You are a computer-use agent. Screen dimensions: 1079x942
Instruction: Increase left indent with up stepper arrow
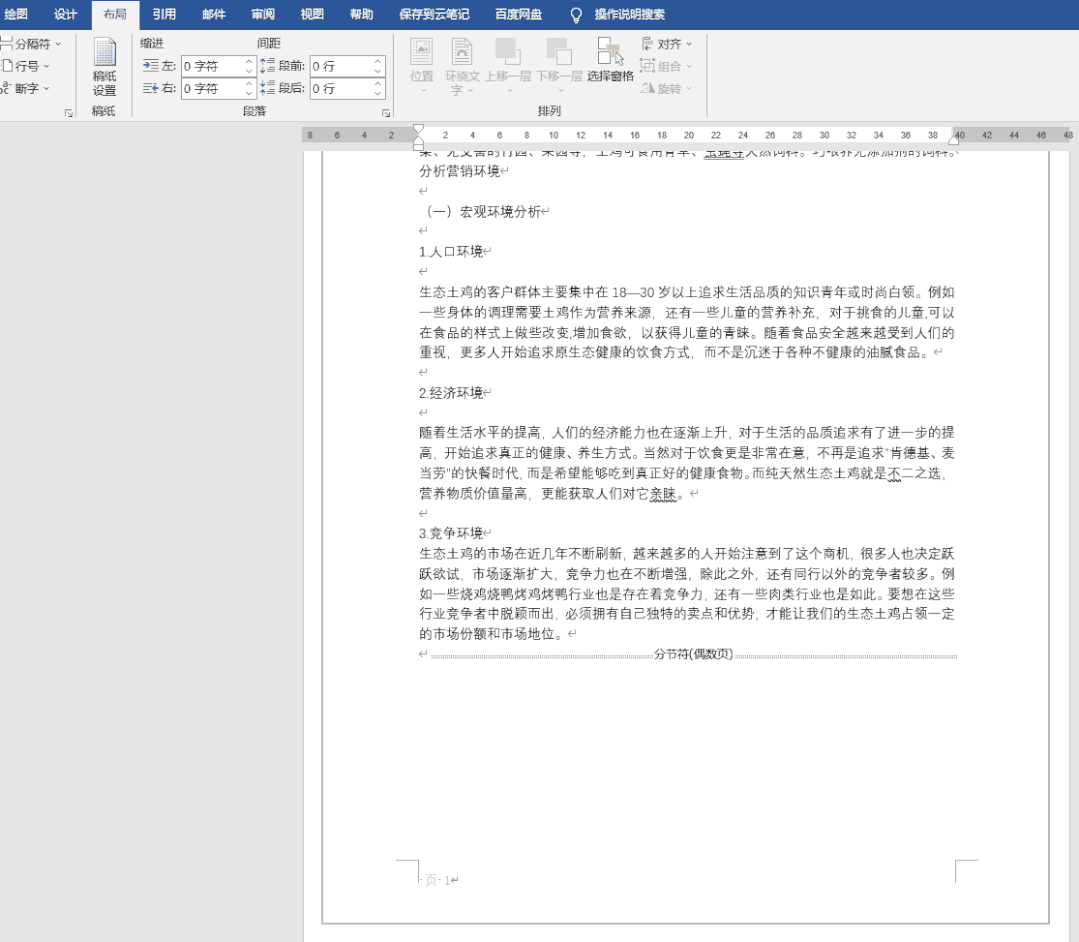[x=249, y=62]
